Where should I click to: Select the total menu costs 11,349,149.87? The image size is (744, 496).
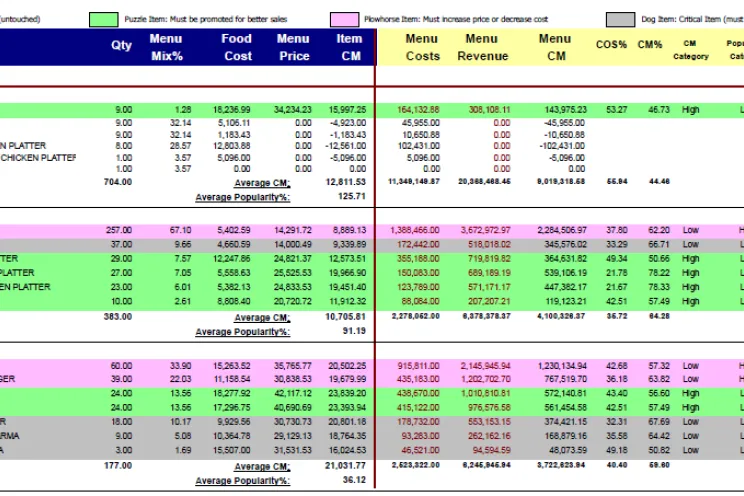click(x=414, y=181)
